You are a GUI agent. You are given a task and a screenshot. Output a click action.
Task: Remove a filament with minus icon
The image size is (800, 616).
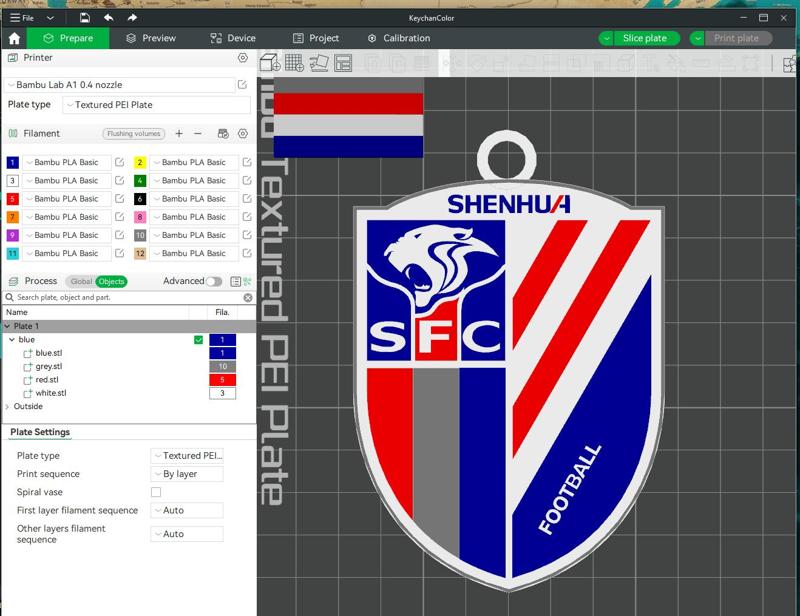point(198,134)
